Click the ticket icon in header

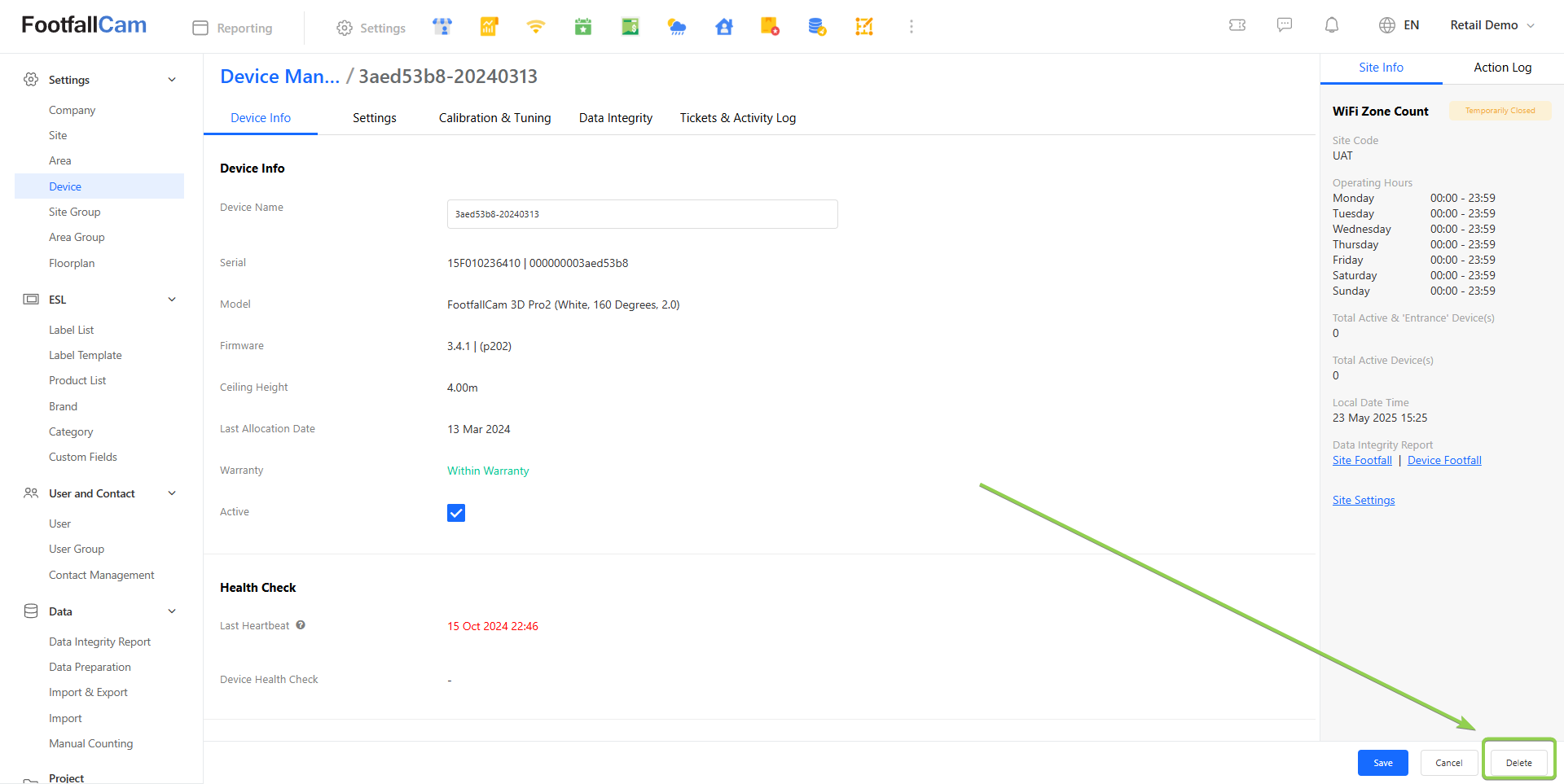click(x=1237, y=25)
